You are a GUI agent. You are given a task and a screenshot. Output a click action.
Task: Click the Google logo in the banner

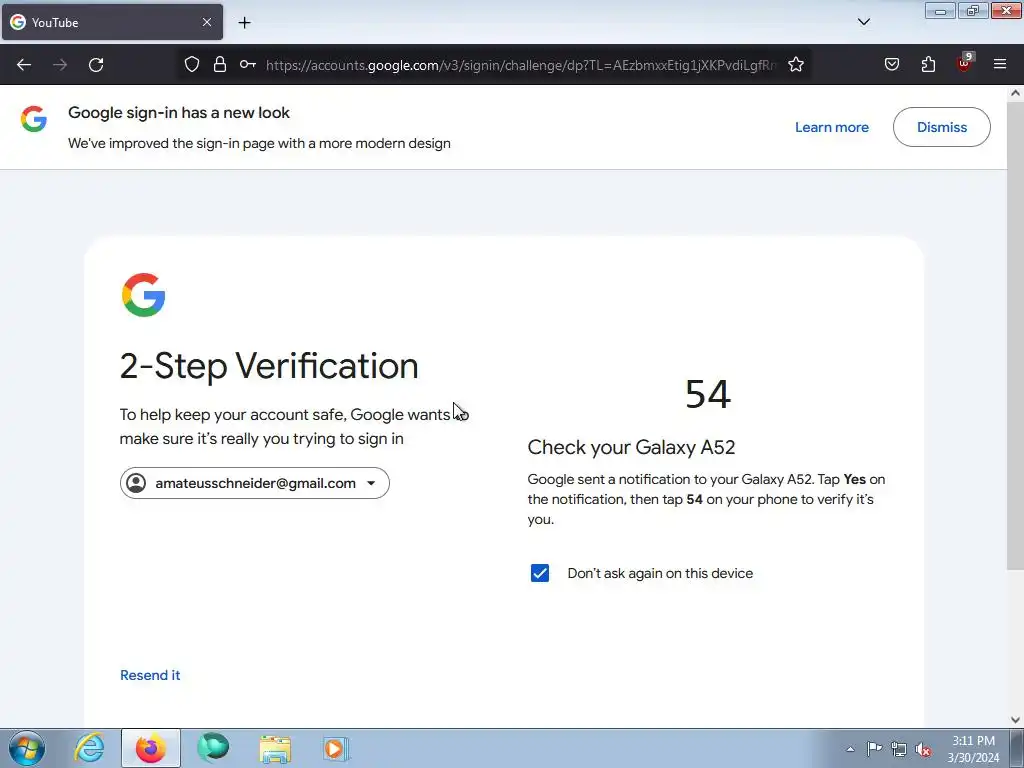pos(33,119)
